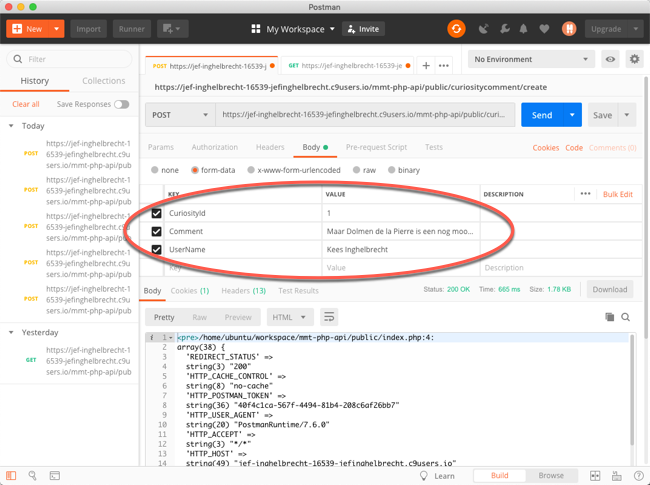Uncheck the Comment row checkbox

(156, 231)
